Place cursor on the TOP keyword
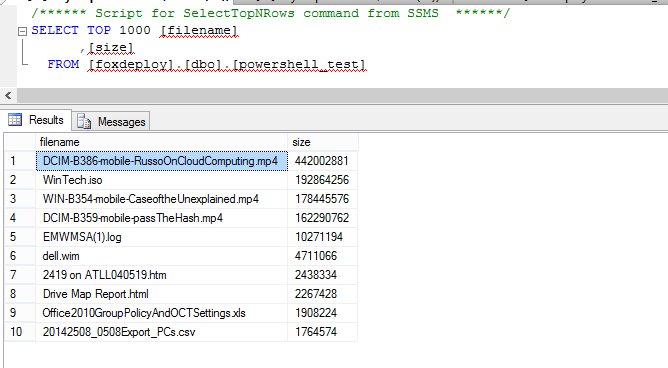 click(99, 30)
